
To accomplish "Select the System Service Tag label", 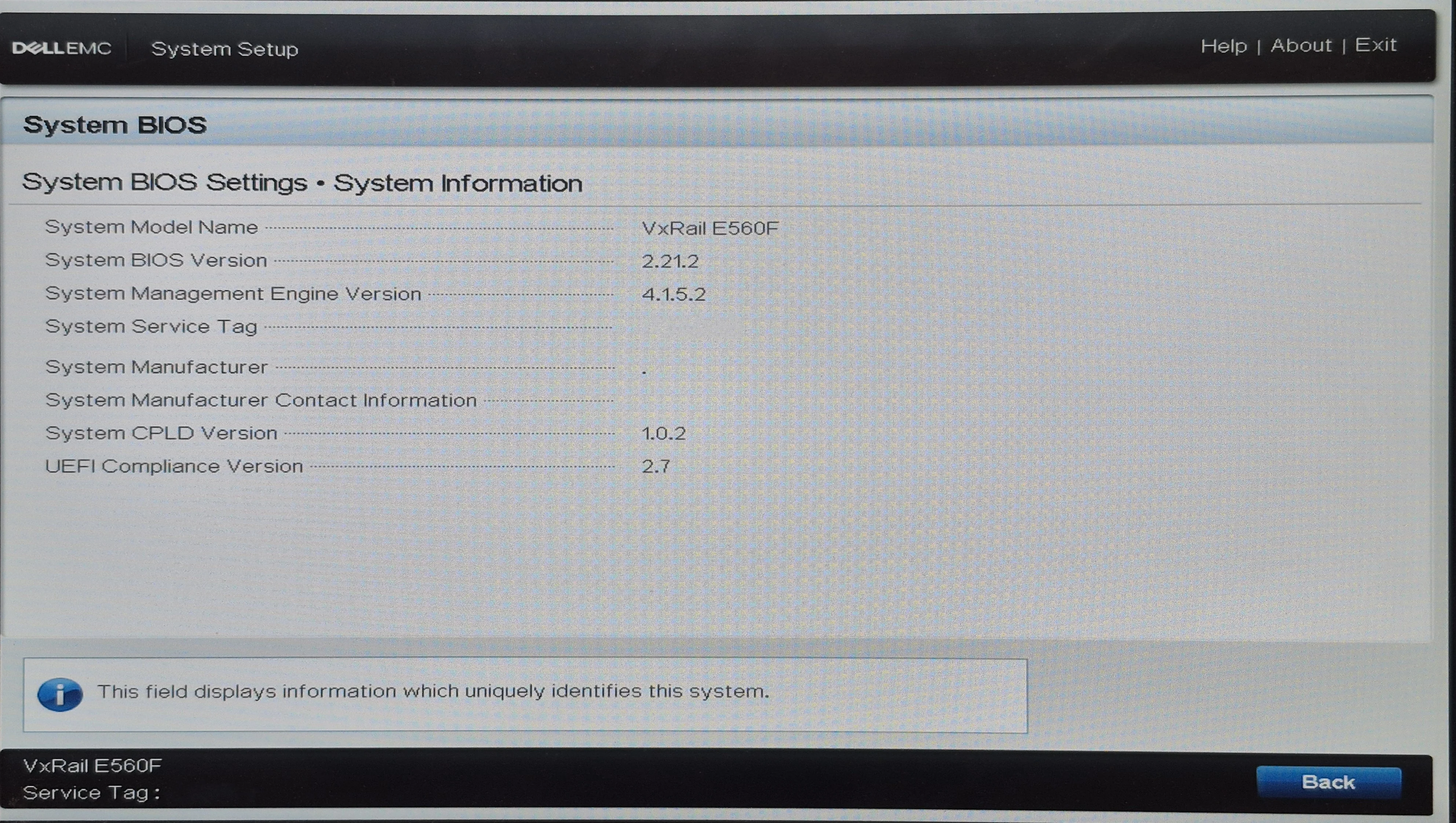I will pos(151,327).
